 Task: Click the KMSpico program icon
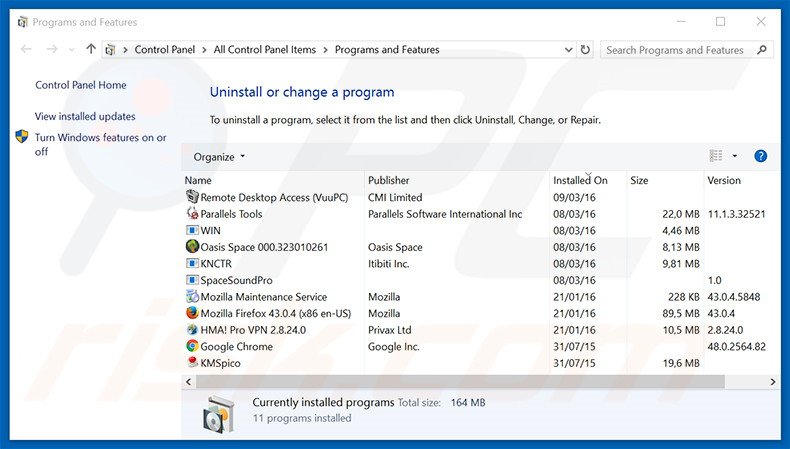(192, 362)
